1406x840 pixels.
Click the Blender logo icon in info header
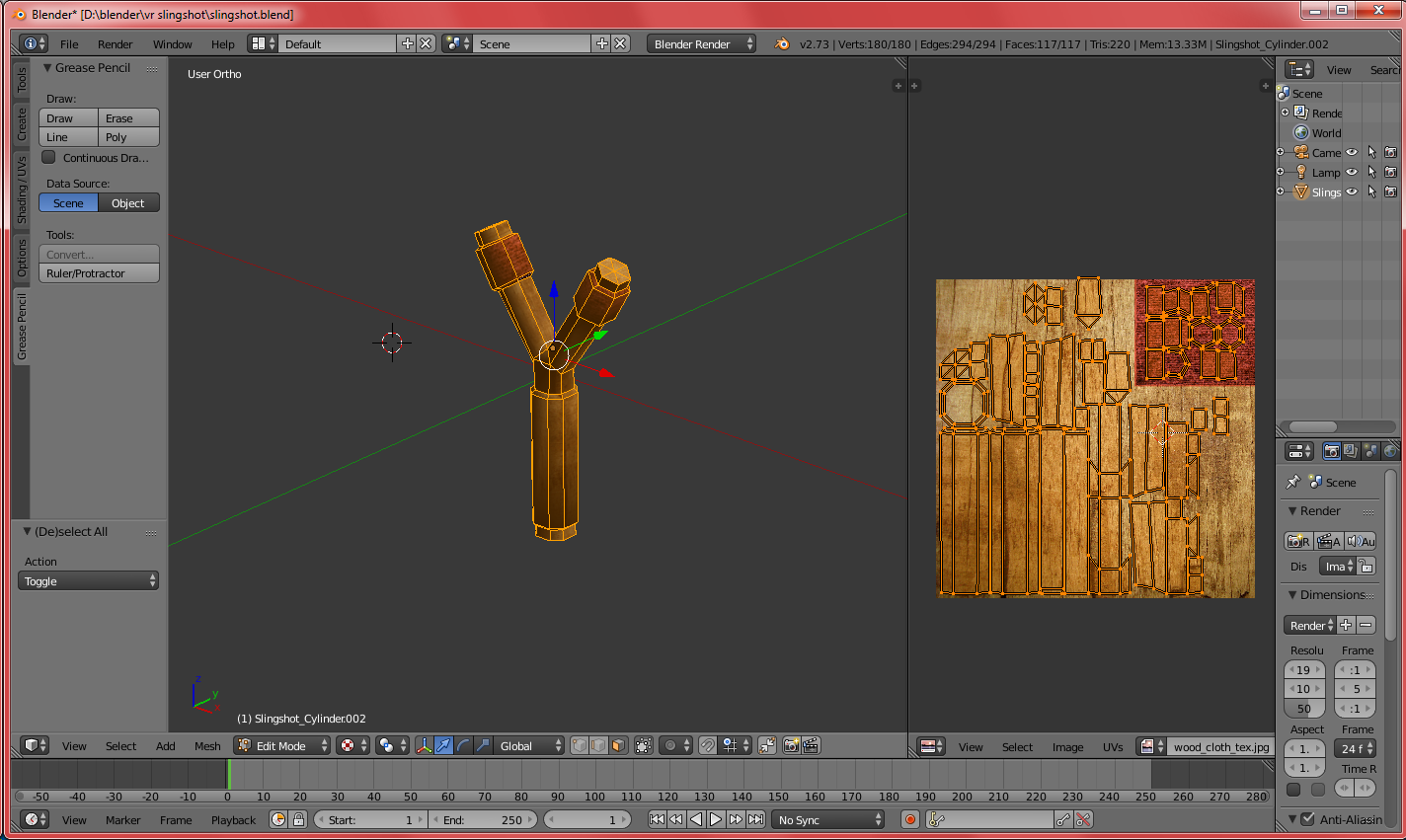click(782, 43)
